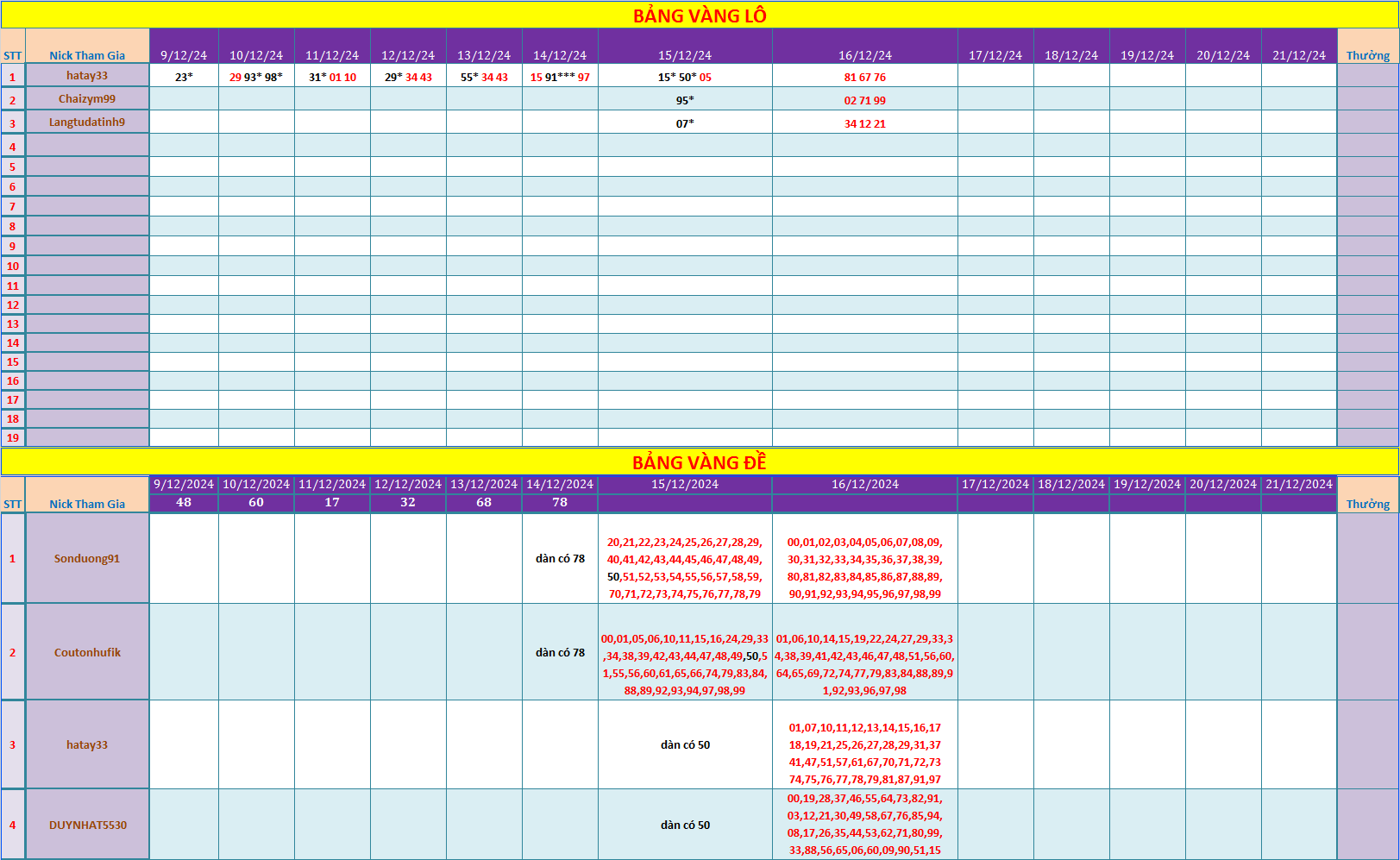This screenshot has width=1400, height=860.
Task: Click the 16/12/2024 header in Đề table
Action: (x=865, y=484)
